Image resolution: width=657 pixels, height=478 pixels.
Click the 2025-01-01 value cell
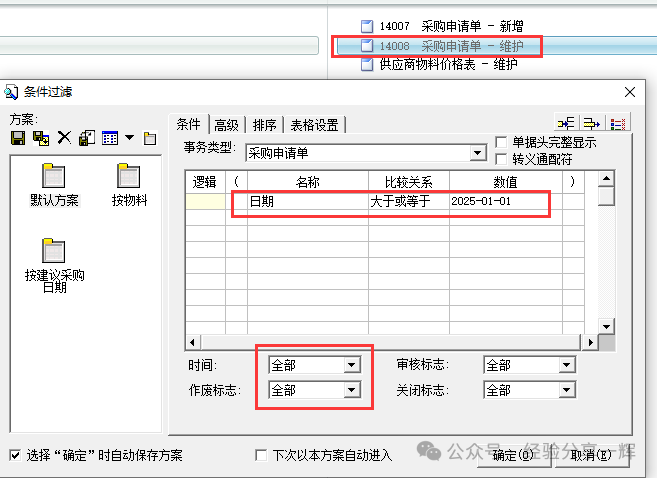pyautogui.click(x=498, y=201)
